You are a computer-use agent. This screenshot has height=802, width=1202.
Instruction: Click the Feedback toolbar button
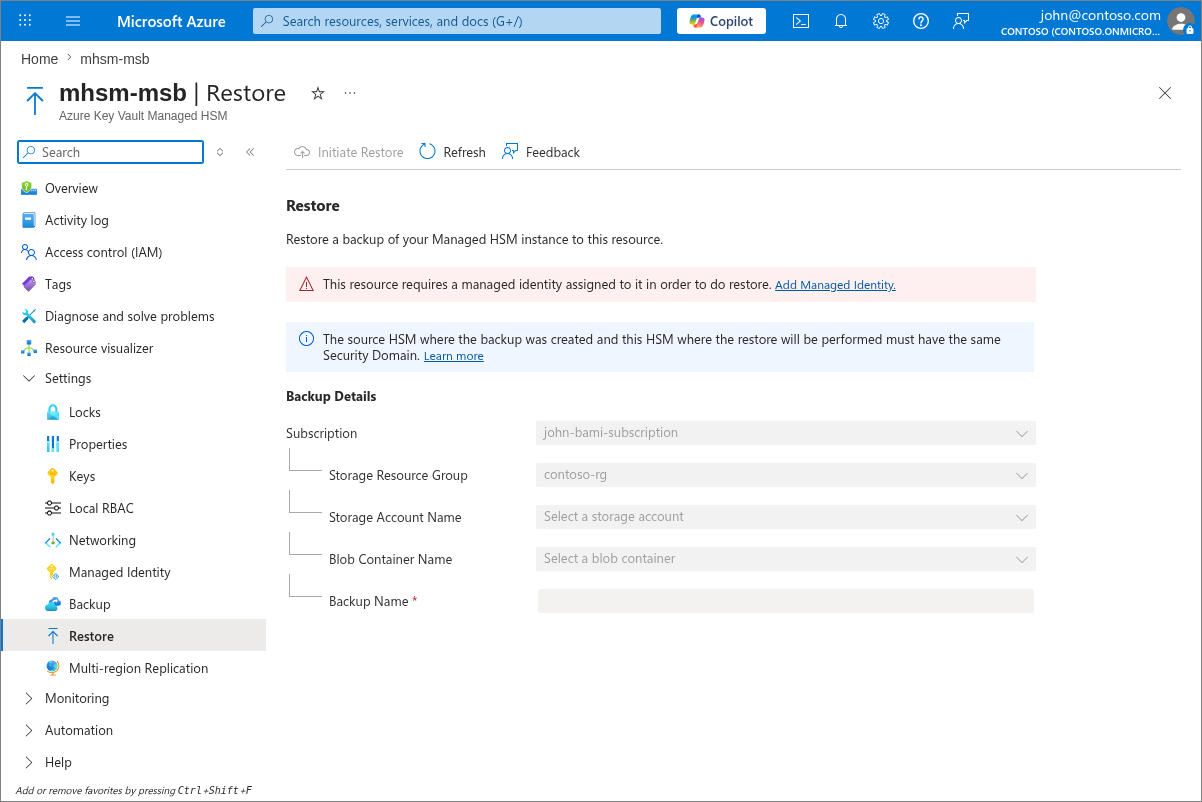(541, 152)
